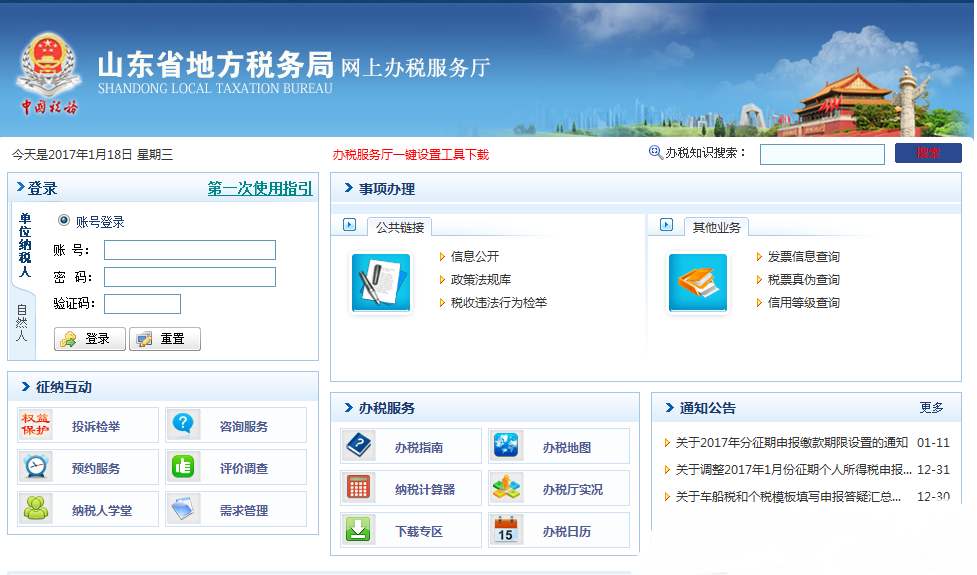977x575 pixels.
Task: Select the 单位纳税人 login tab
Action: coord(24,245)
